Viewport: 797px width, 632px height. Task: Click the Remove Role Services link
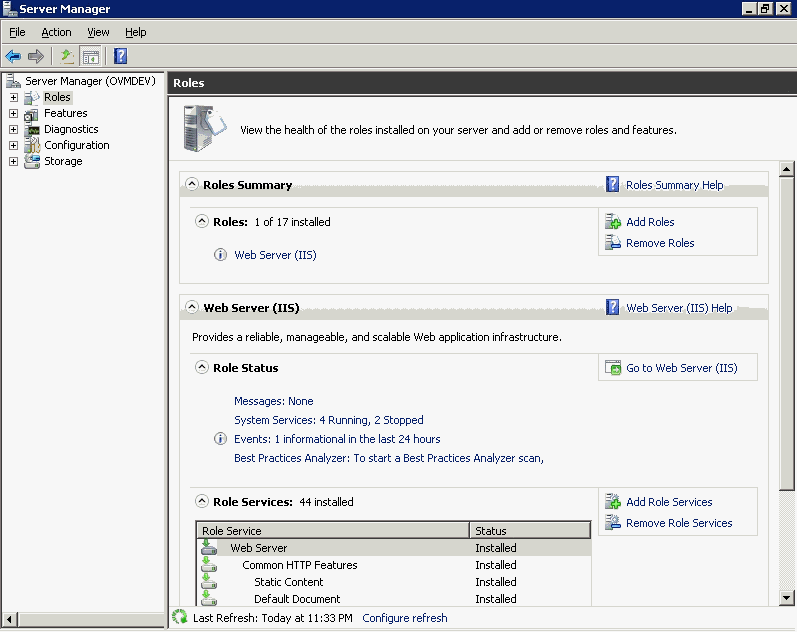pos(679,523)
